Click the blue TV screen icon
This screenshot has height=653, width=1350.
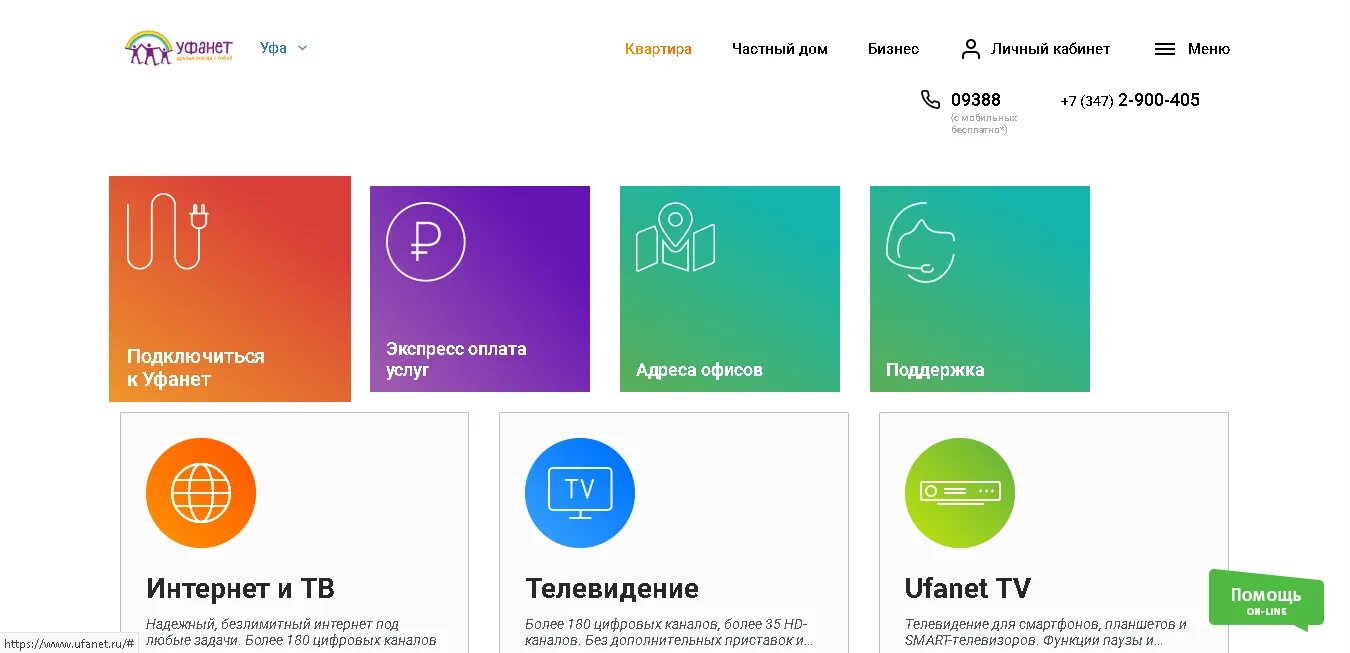580,493
